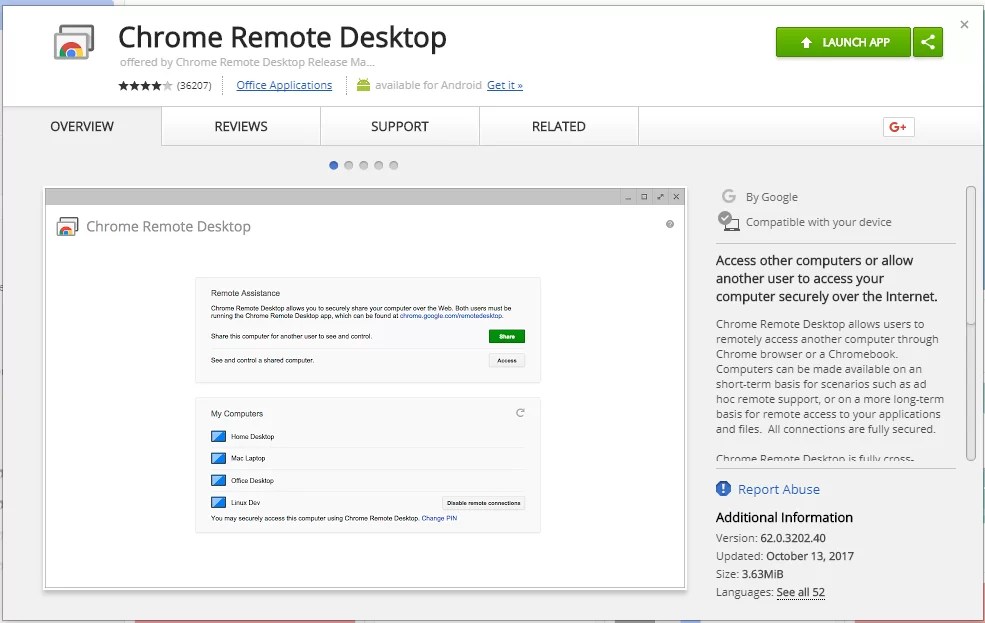Image resolution: width=985 pixels, height=623 pixels.
Task: Click the Updated: October 13, 2017 text
Action: (785, 556)
